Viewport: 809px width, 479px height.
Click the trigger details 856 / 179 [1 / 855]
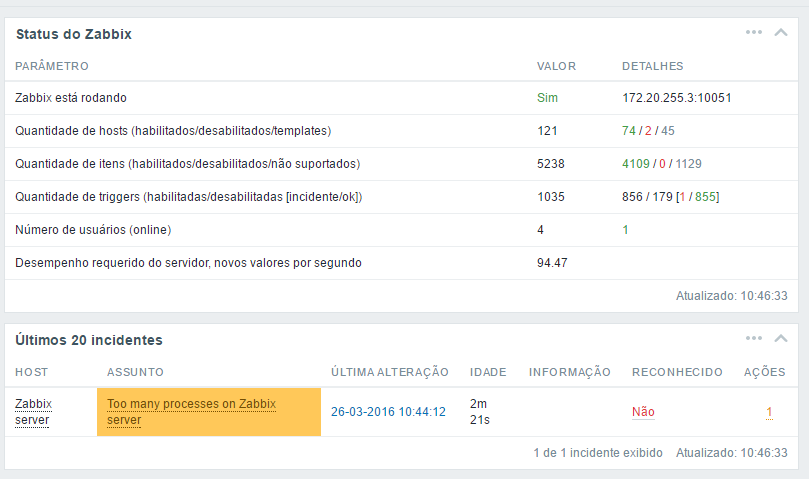pos(670,197)
